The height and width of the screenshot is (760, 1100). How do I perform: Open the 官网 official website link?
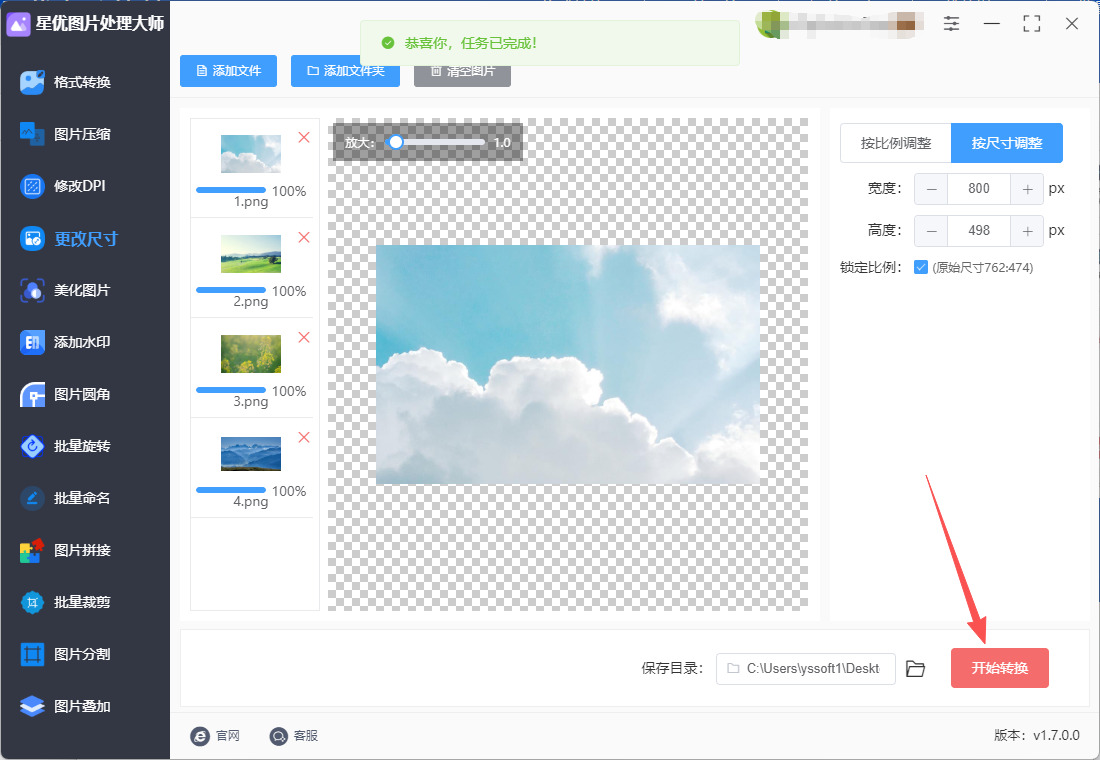pos(215,735)
